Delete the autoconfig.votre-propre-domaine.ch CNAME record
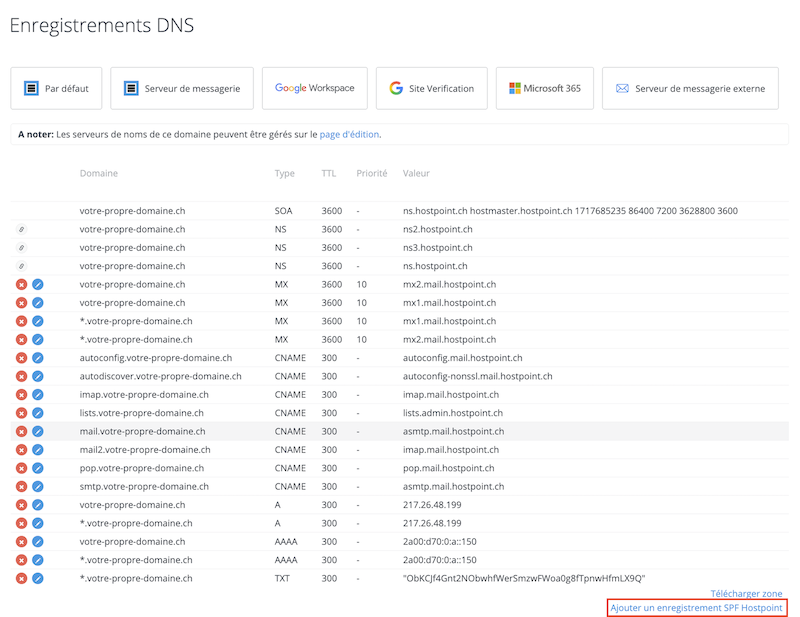 (21, 358)
